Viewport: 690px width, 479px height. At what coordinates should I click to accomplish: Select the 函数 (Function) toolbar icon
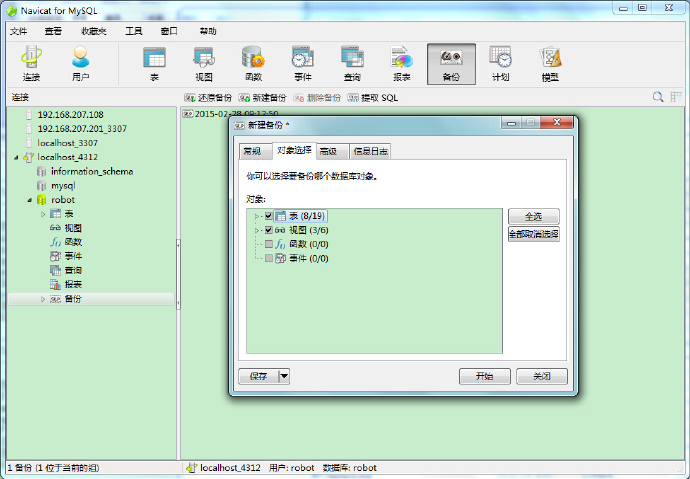coord(253,64)
